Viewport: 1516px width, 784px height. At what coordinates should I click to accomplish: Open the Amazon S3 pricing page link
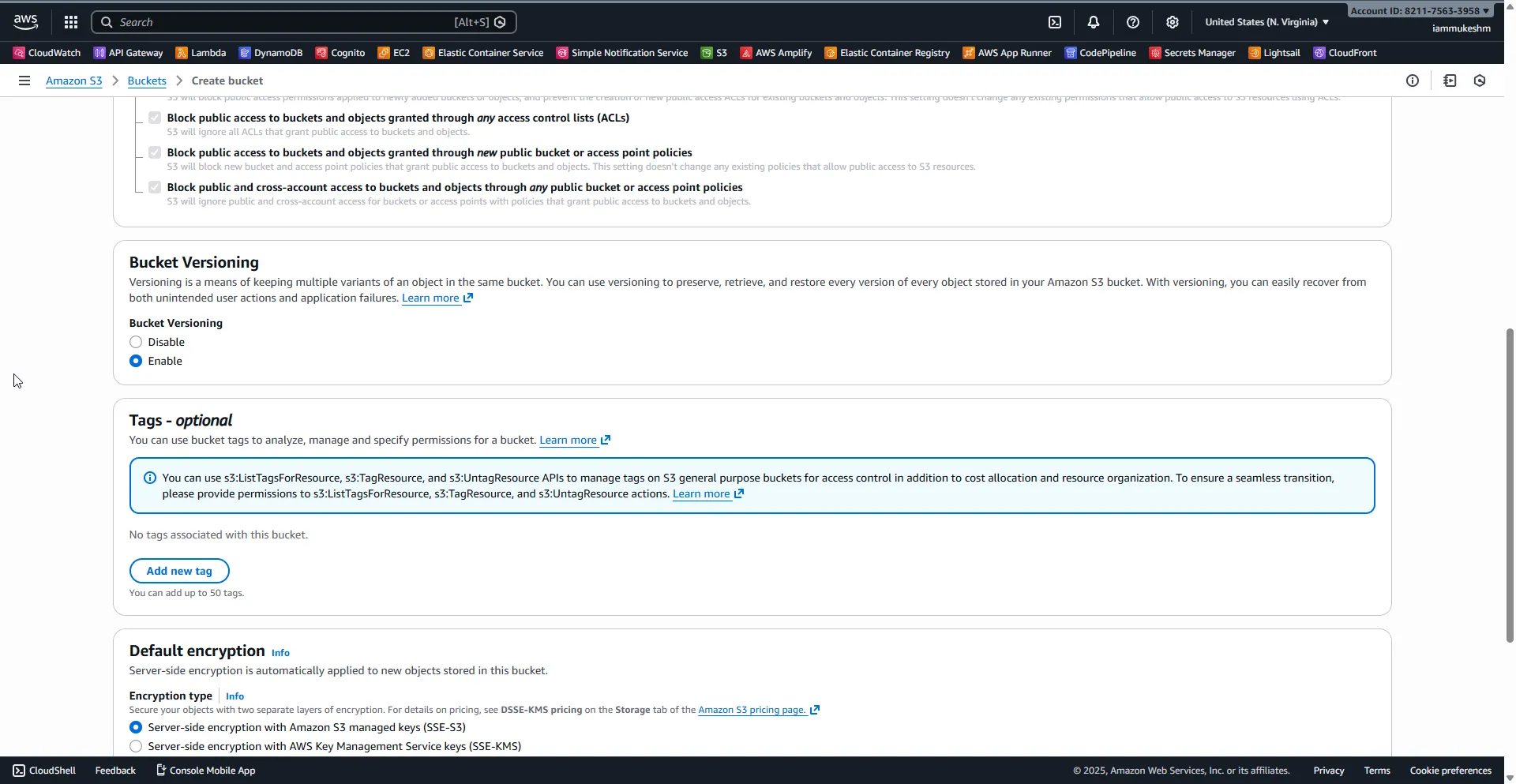(x=752, y=709)
